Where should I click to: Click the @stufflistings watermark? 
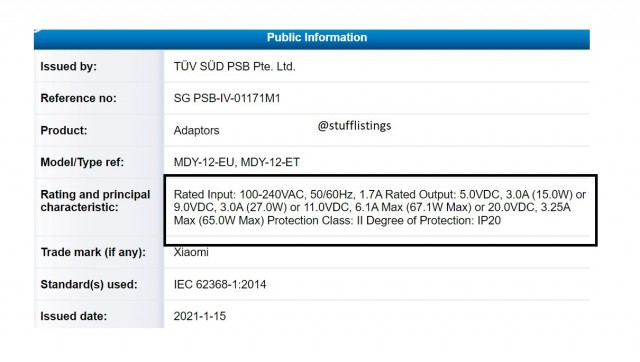[354, 126]
